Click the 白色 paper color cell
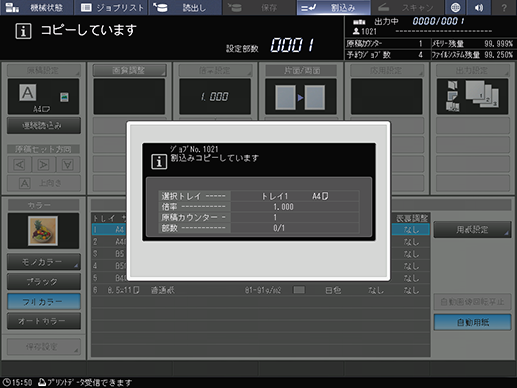The height and width of the screenshot is (388, 517). pyautogui.click(x=333, y=290)
